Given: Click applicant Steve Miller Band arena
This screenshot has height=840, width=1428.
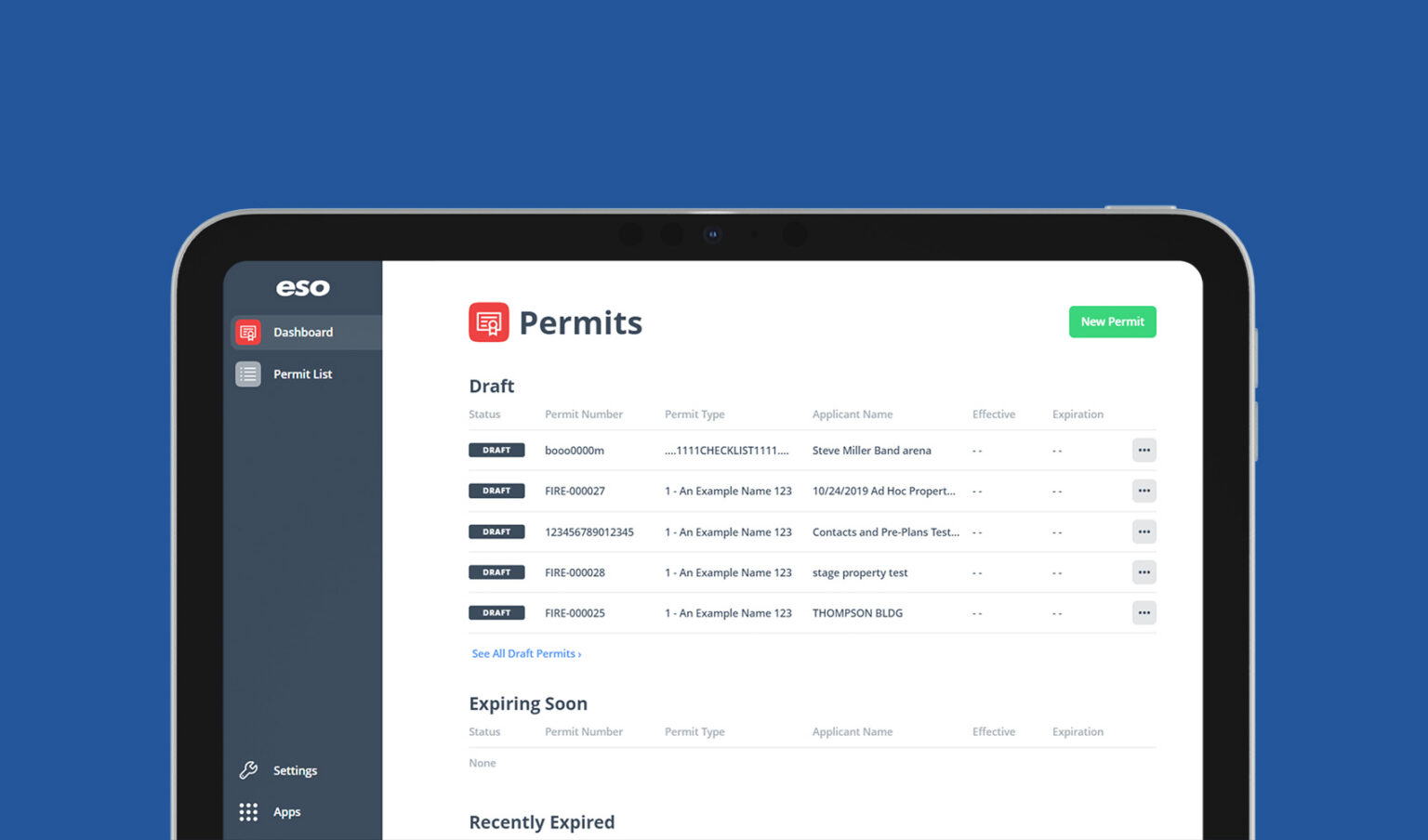Looking at the screenshot, I should tap(871, 451).
